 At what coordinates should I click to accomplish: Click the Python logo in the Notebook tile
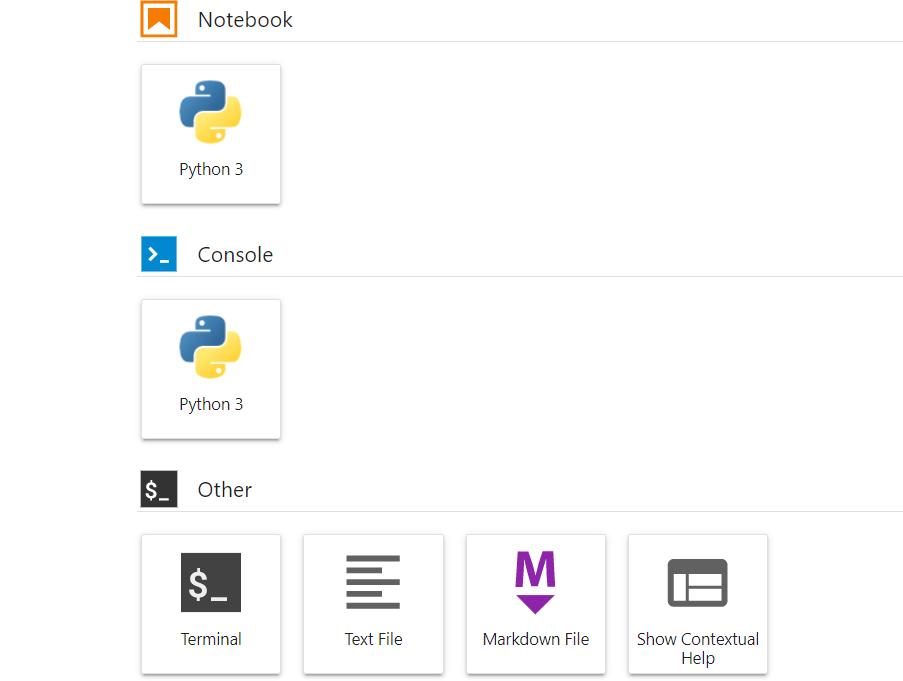[x=210, y=113]
